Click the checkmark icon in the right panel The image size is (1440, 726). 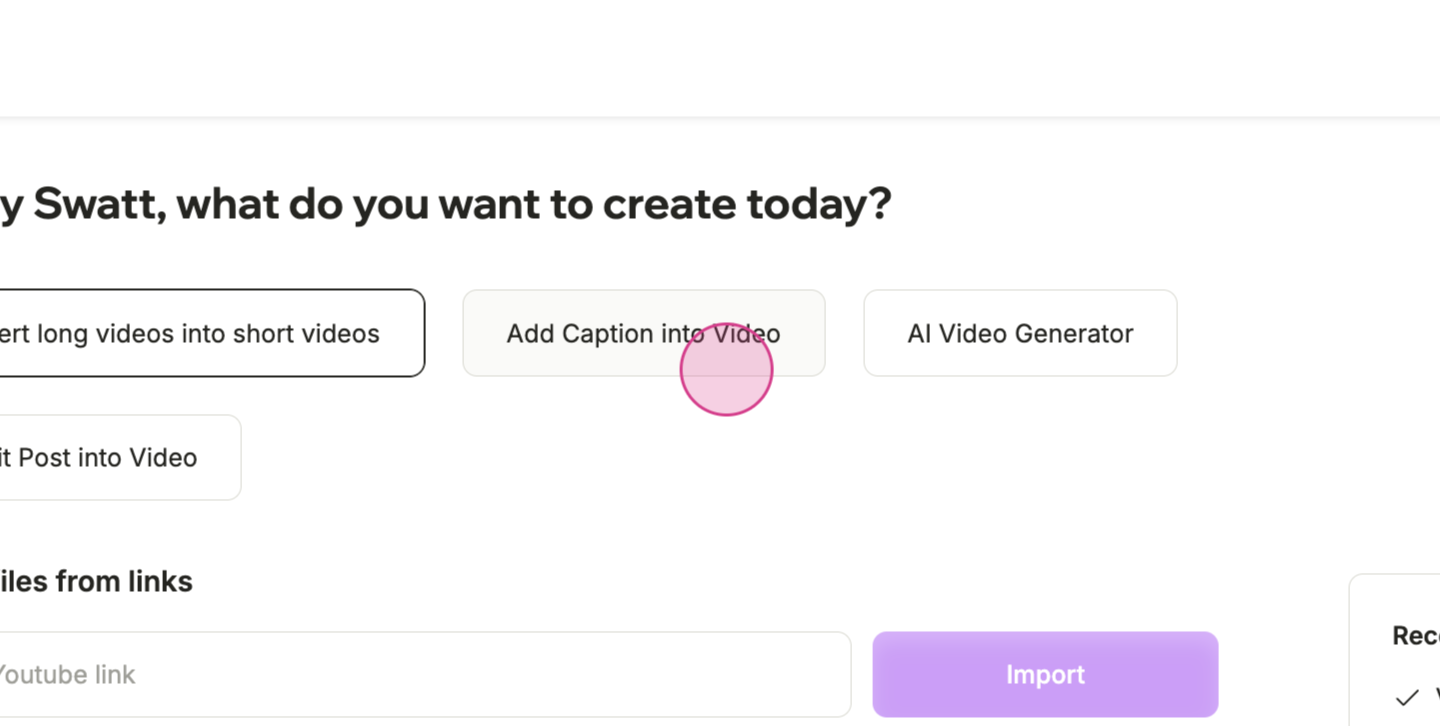(x=1407, y=697)
